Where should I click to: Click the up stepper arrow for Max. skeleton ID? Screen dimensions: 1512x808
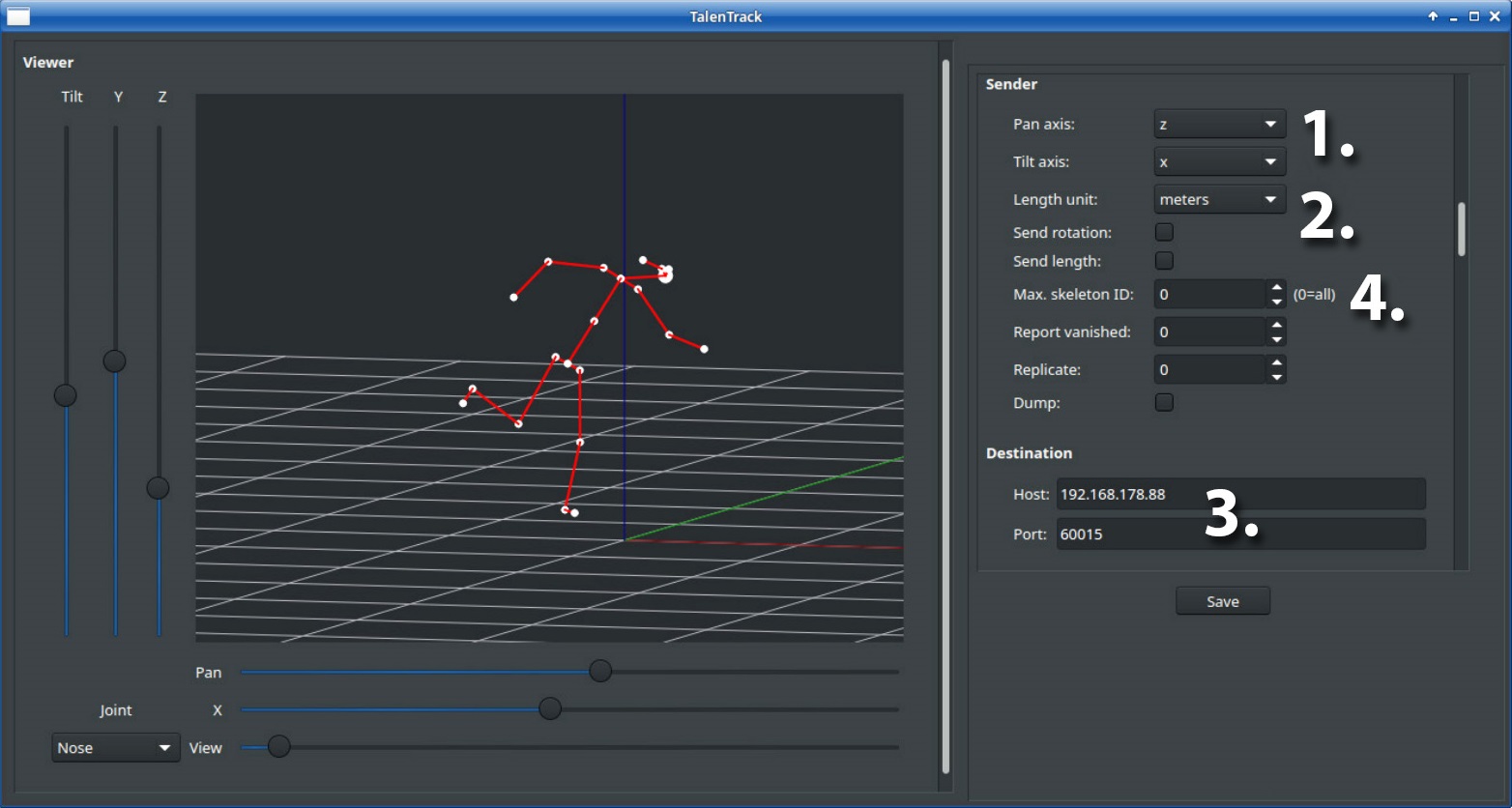point(1277,288)
